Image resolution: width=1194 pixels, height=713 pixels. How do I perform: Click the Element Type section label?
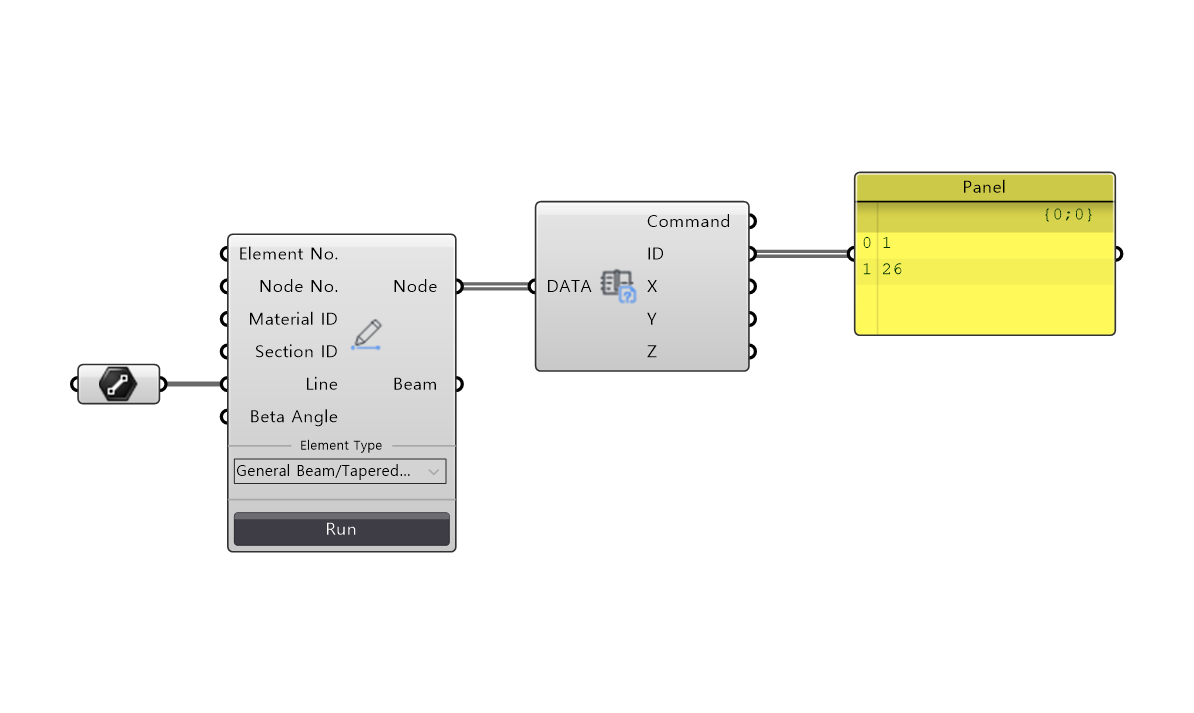click(341, 446)
